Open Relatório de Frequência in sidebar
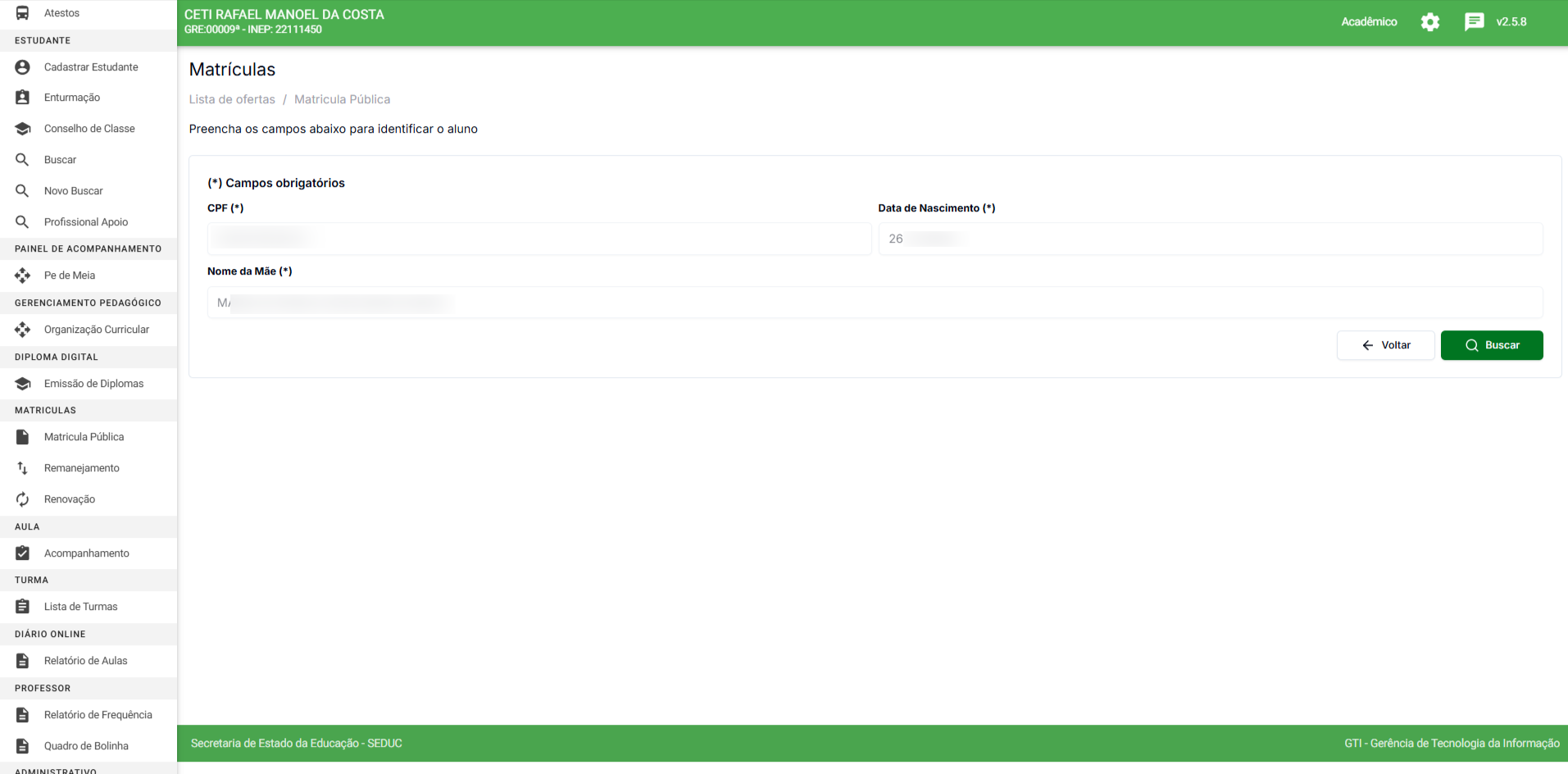The image size is (1568, 774). (x=98, y=715)
